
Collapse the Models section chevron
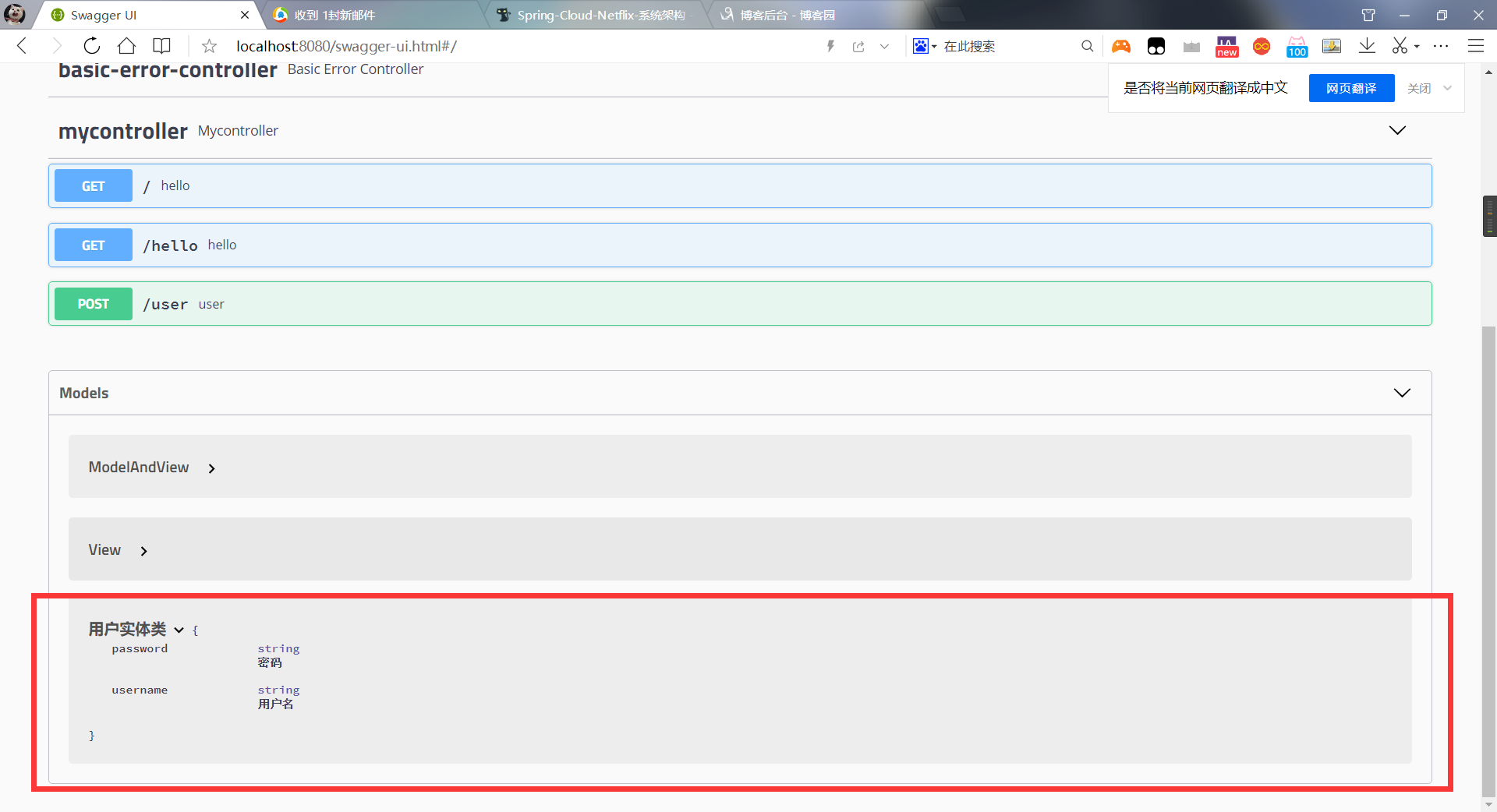[1402, 393]
